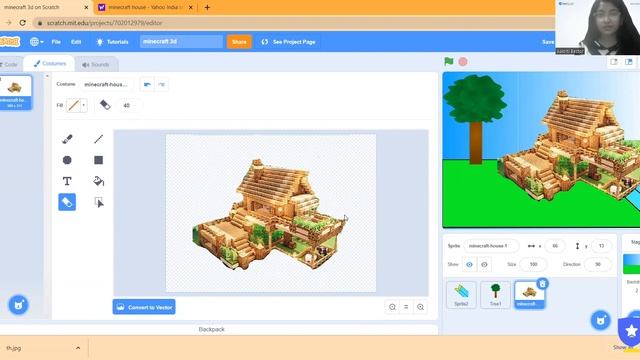Click the Costume name field
Viewport: 640px width, 360px height.
(x=106, y=84)
